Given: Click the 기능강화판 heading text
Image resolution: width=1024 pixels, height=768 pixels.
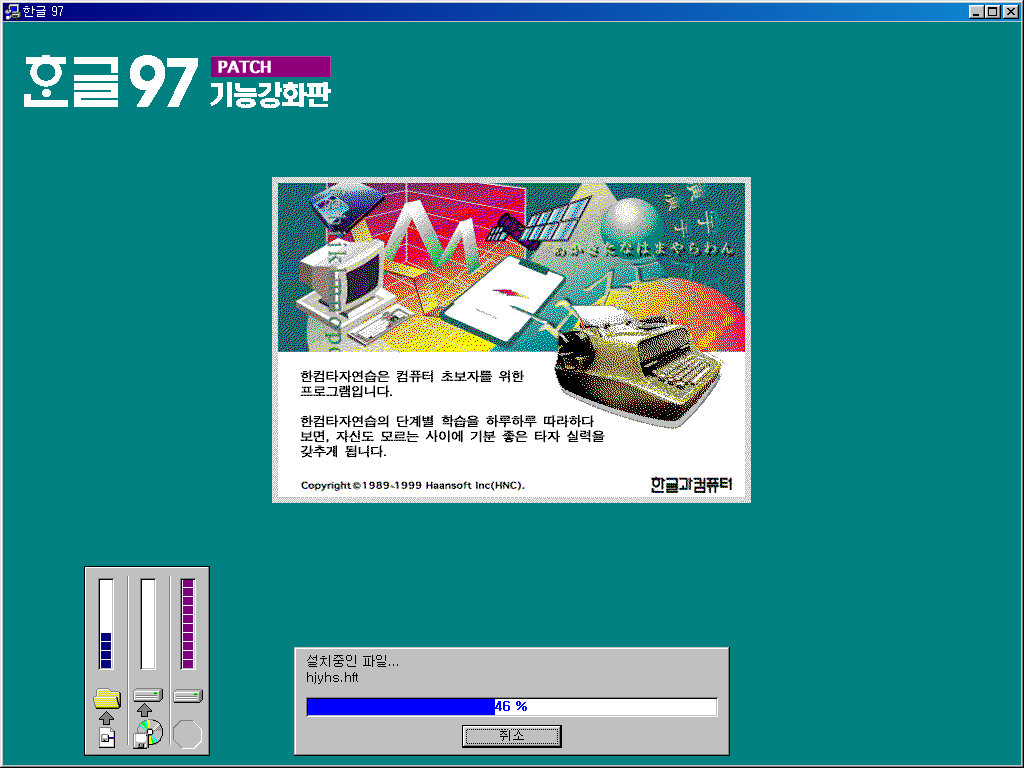Looking at the screenshot, I should [270, 94].
